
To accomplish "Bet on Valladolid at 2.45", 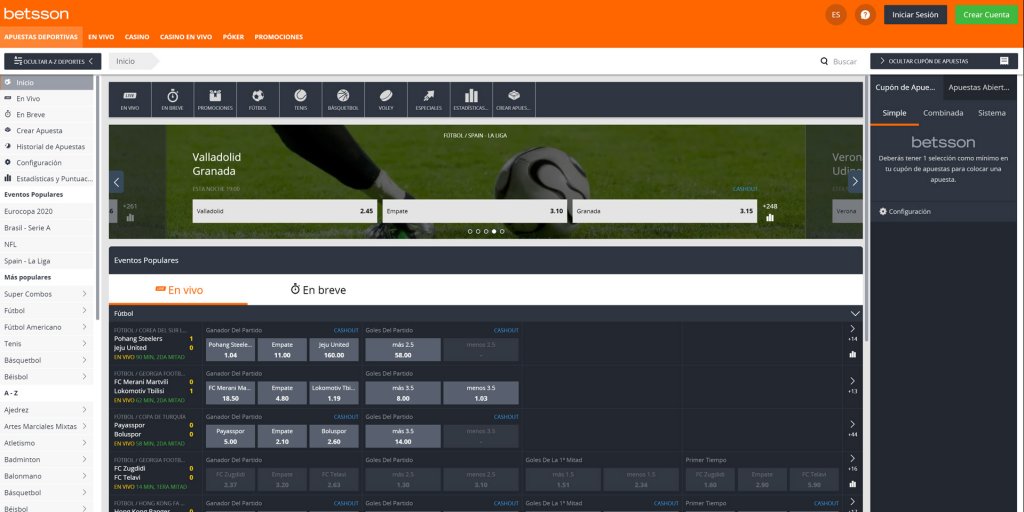I will click(285, 212).
